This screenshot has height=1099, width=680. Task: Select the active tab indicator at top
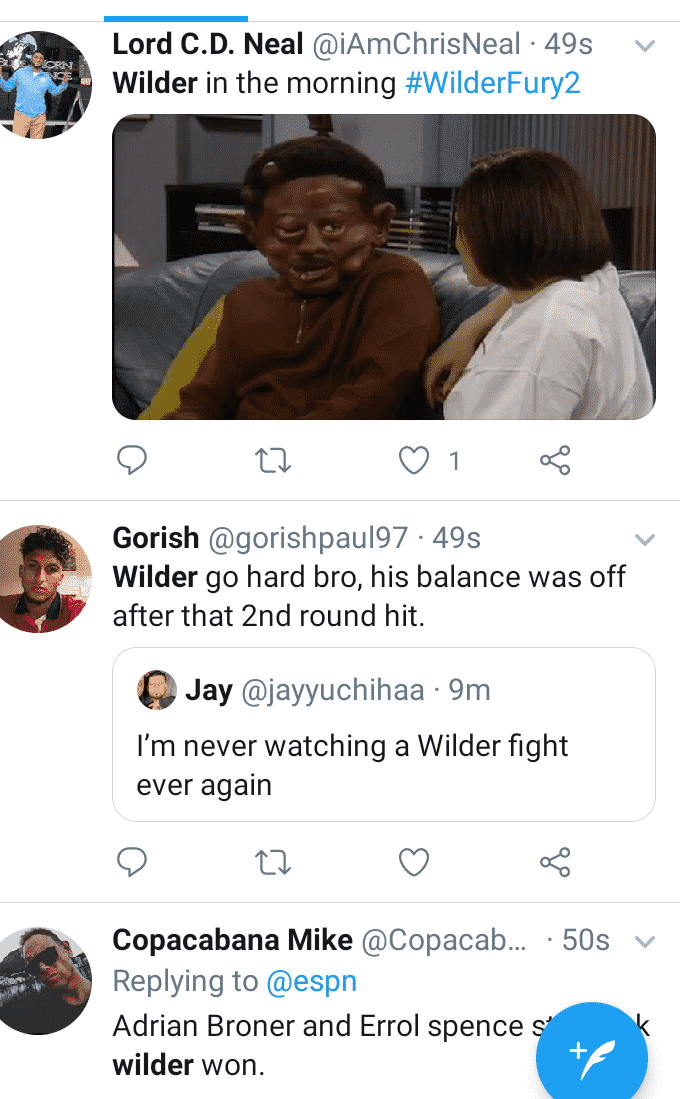click(176, 18)
